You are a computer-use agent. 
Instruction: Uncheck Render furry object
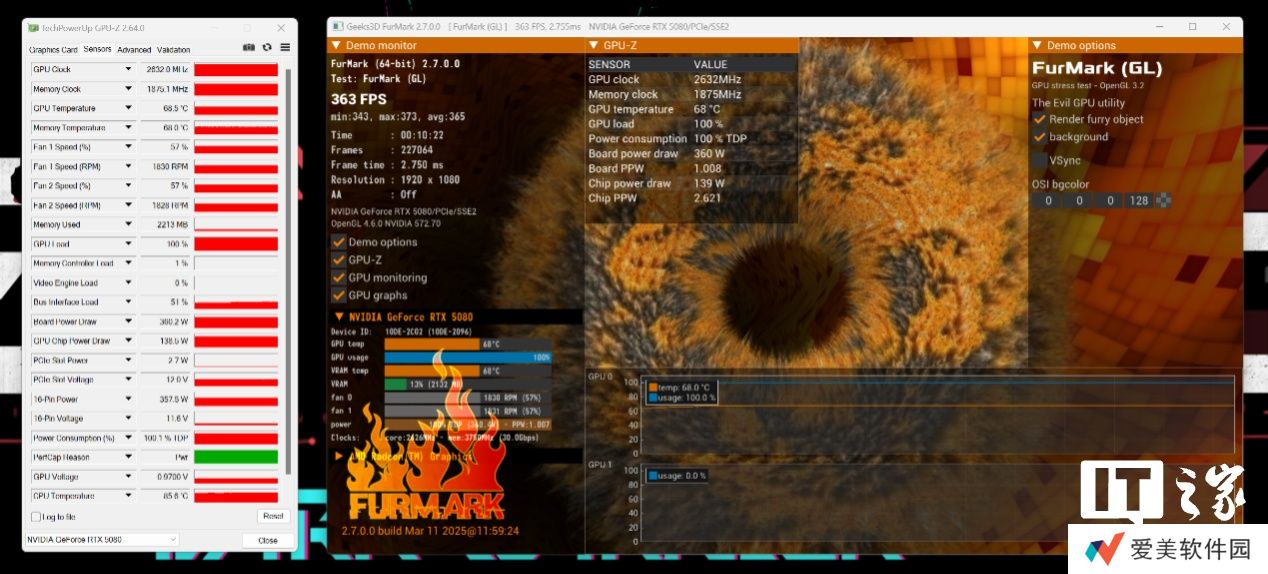[x=1039, y=119]
